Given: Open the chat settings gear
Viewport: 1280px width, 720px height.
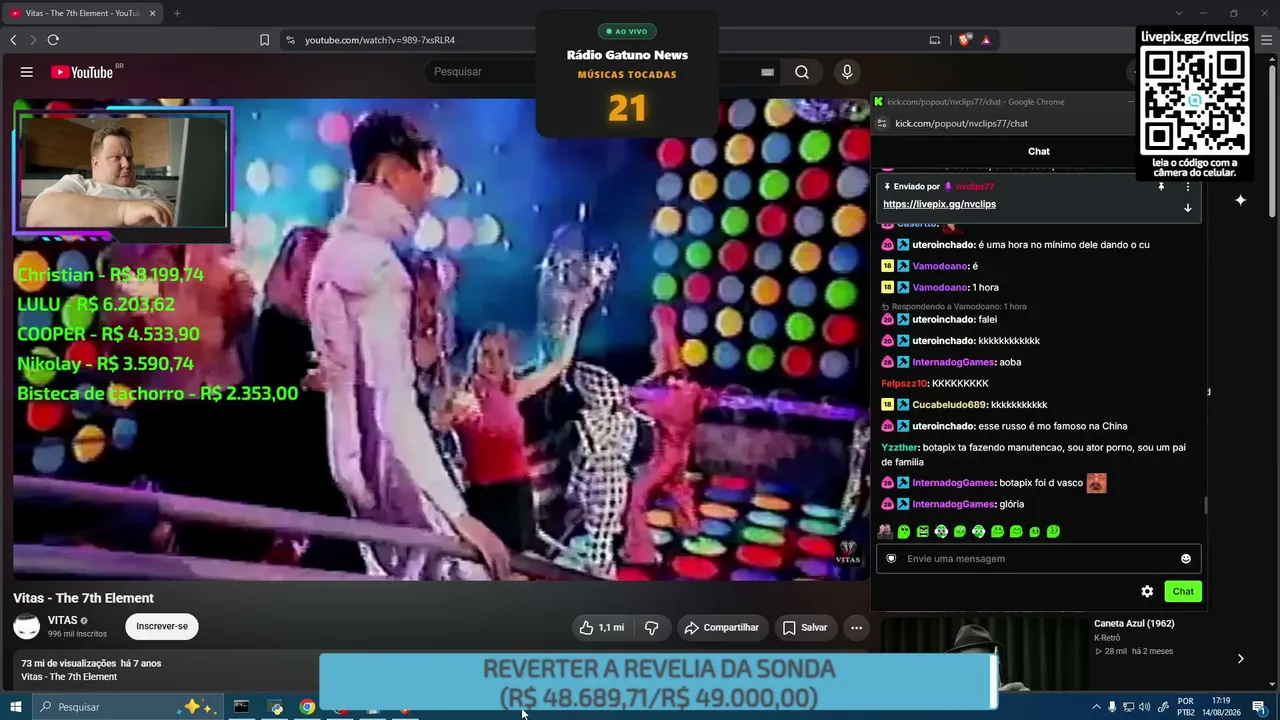Looking at the screenshot, I should (1147, 591).
